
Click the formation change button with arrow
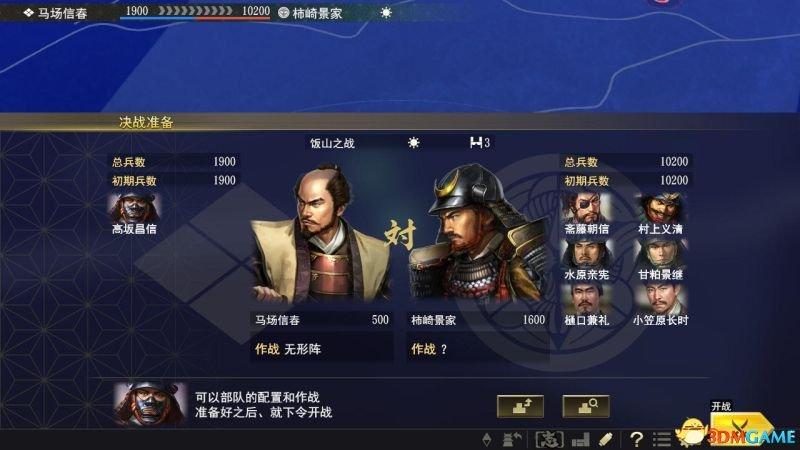[x=520, y=406]
